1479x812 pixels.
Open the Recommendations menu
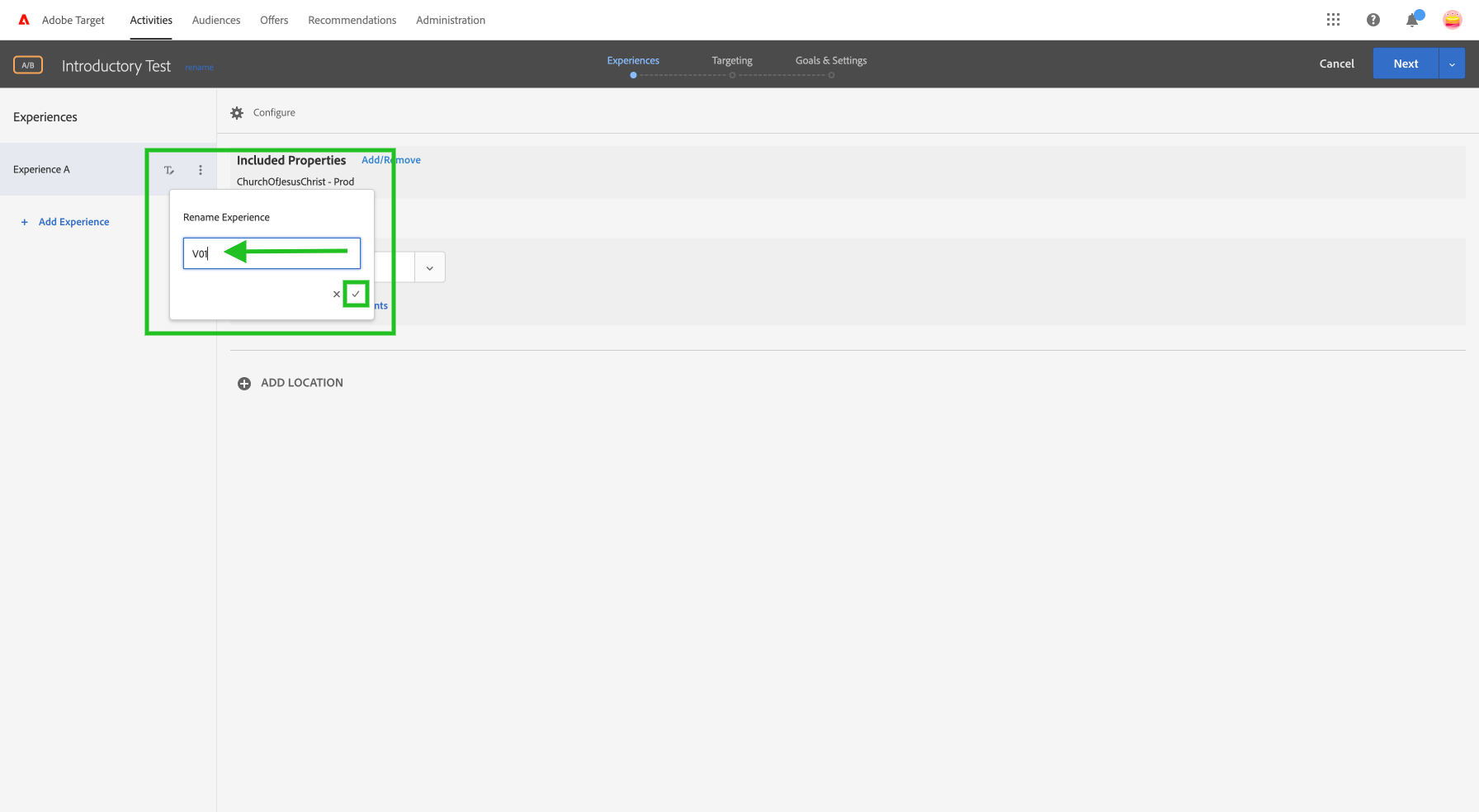point(352,19)
